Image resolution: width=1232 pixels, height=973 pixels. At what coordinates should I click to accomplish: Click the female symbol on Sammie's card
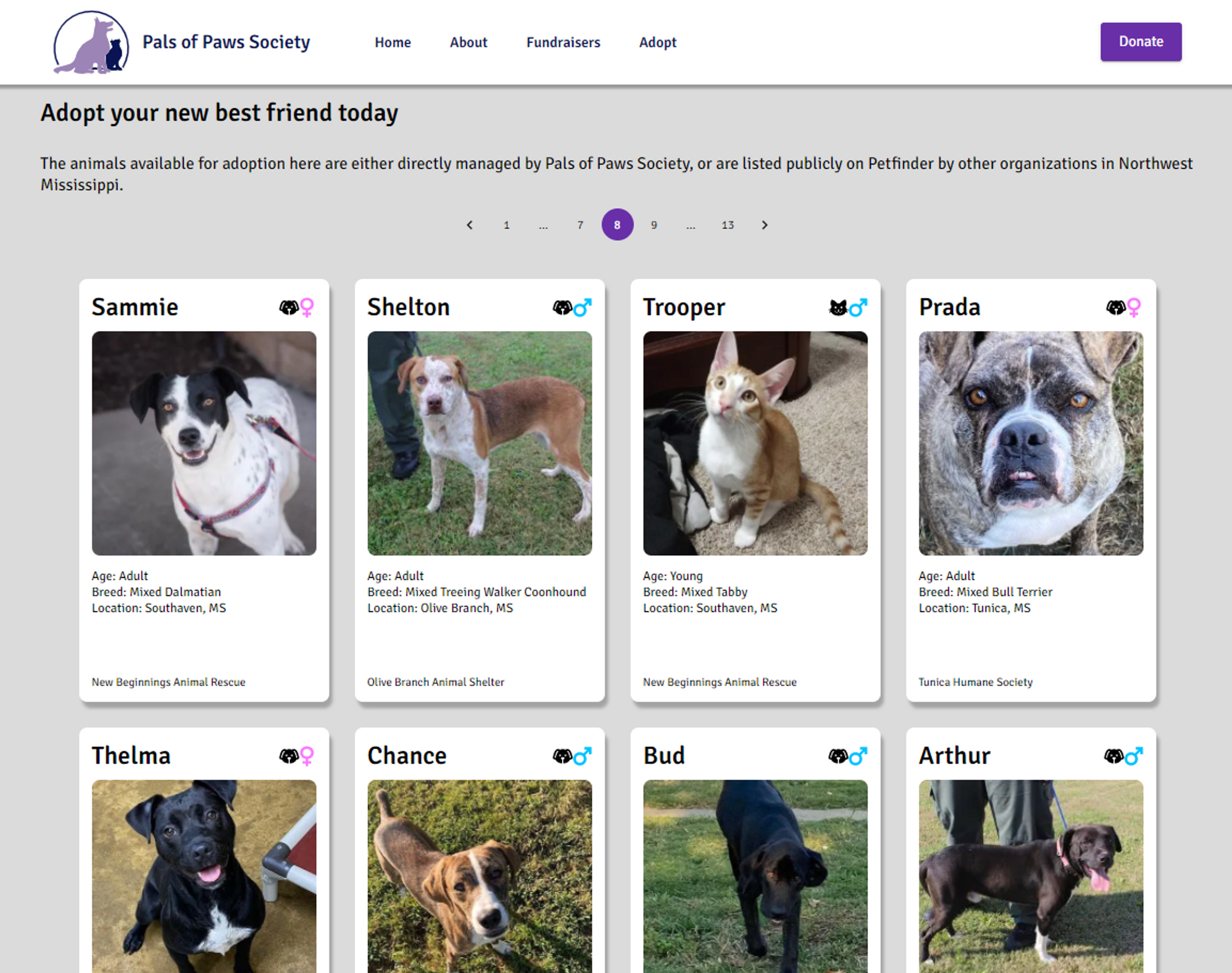coord(307,308)
